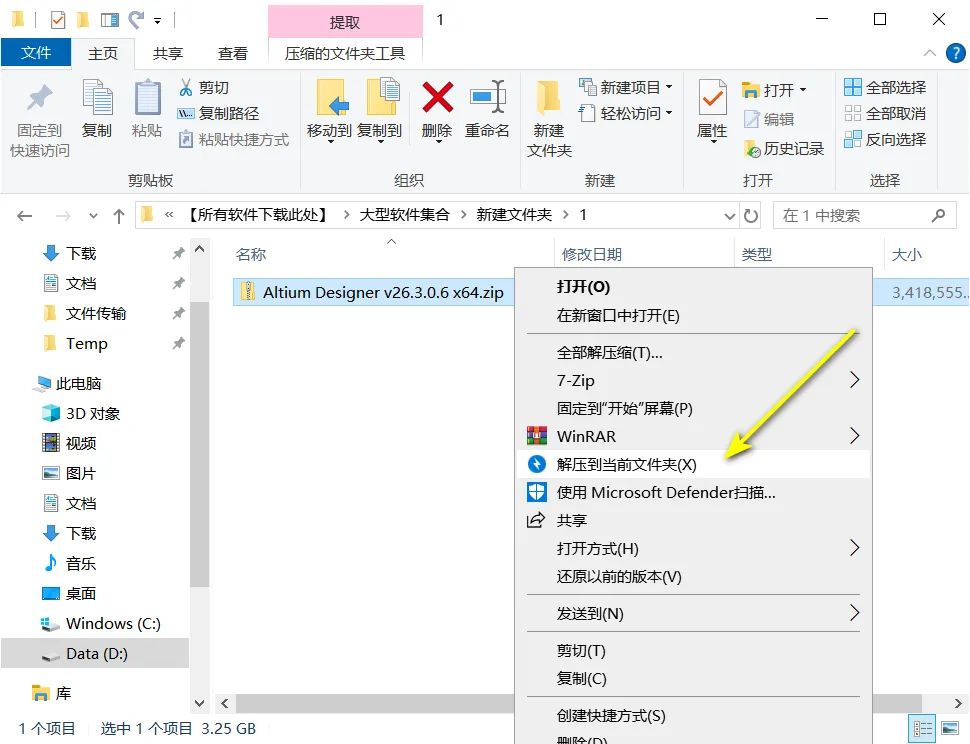Click the 新建文件夹 icon

pyautogui.click(x=548, y=98)
